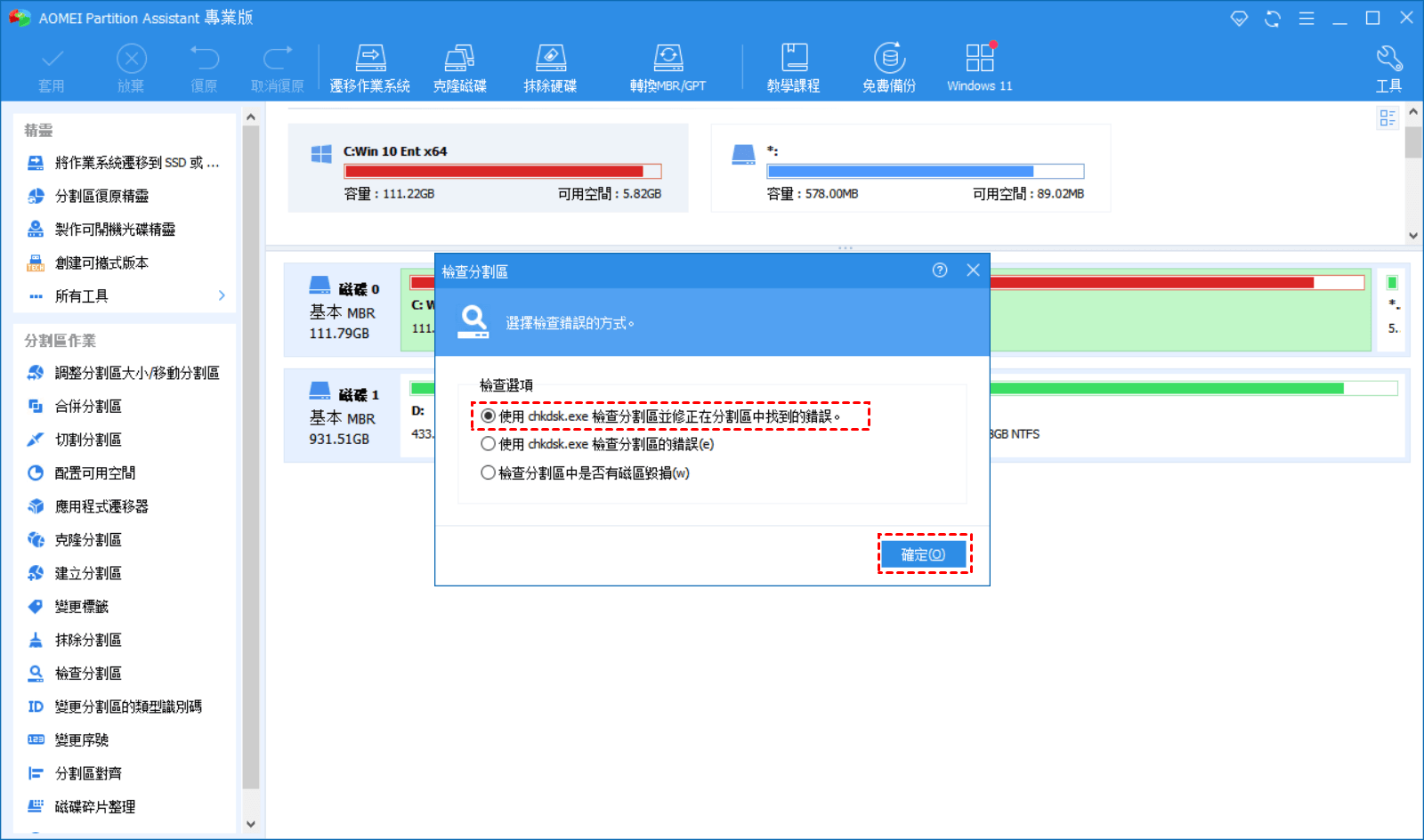
Task: Confirm with the 確定(O) button
Action: pyautogui.click(x=924, y=554)
